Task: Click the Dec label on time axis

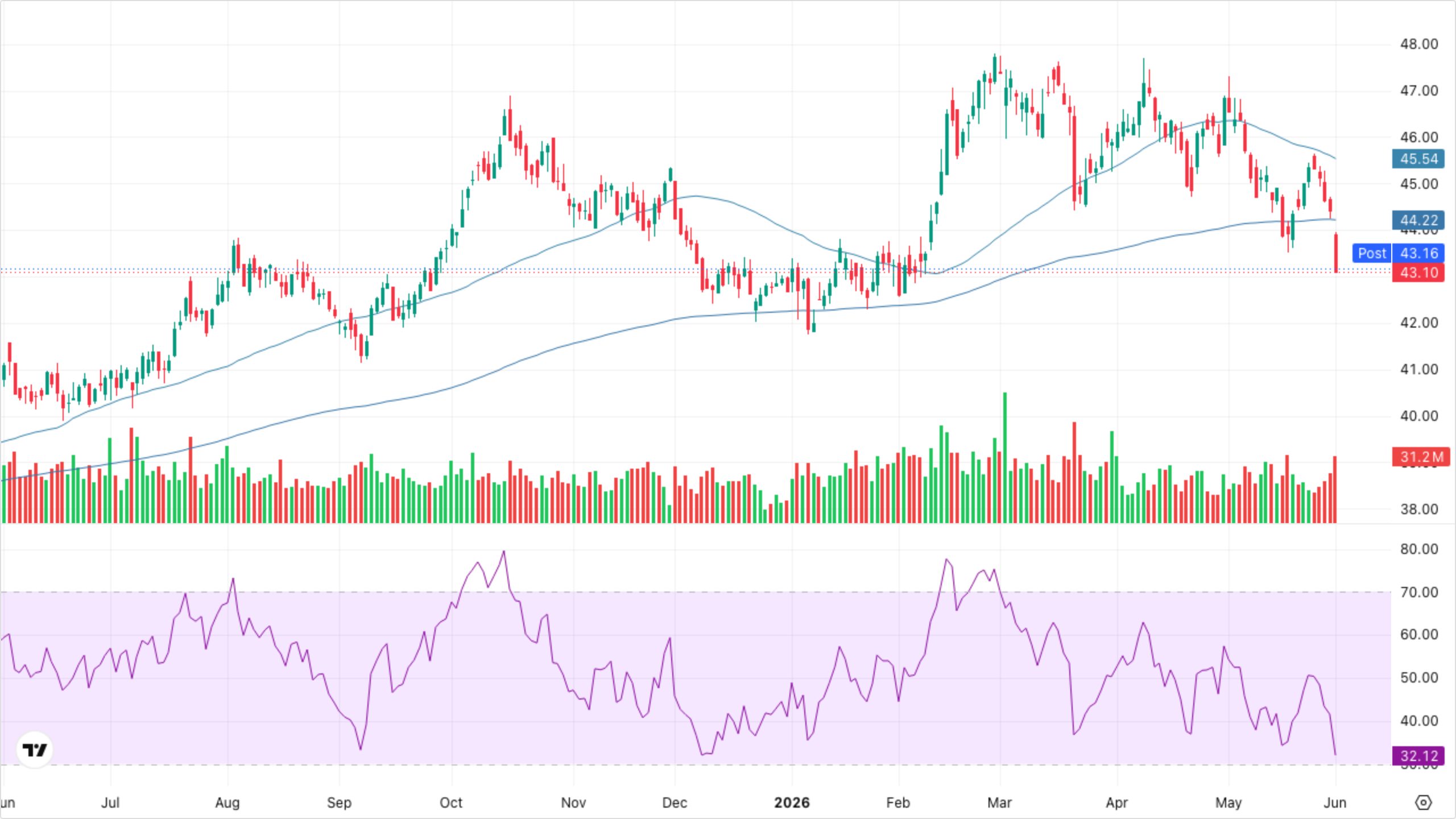Action: pyautogui.click(x=675, y=803)
